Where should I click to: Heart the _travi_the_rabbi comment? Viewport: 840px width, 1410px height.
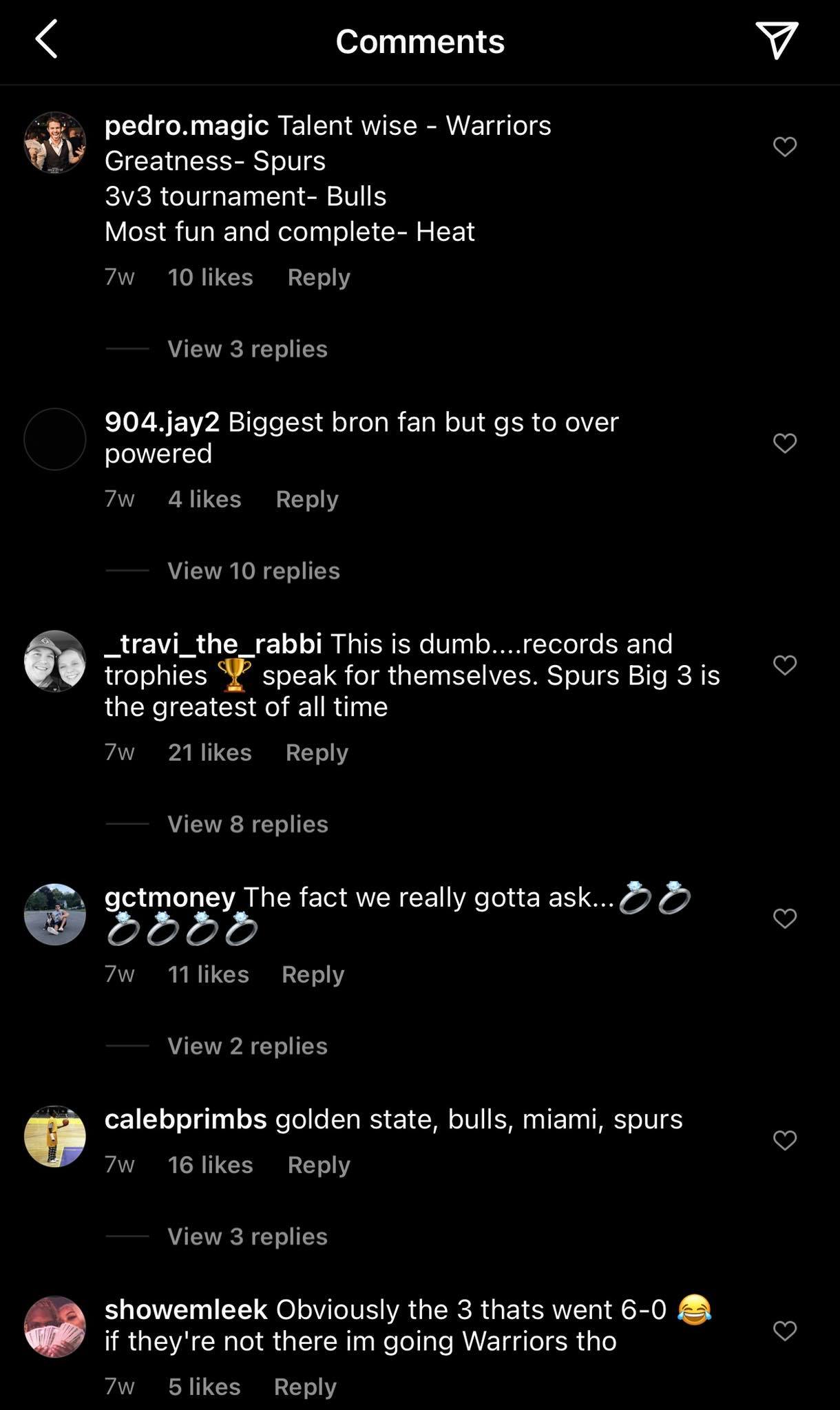[785, 664]
